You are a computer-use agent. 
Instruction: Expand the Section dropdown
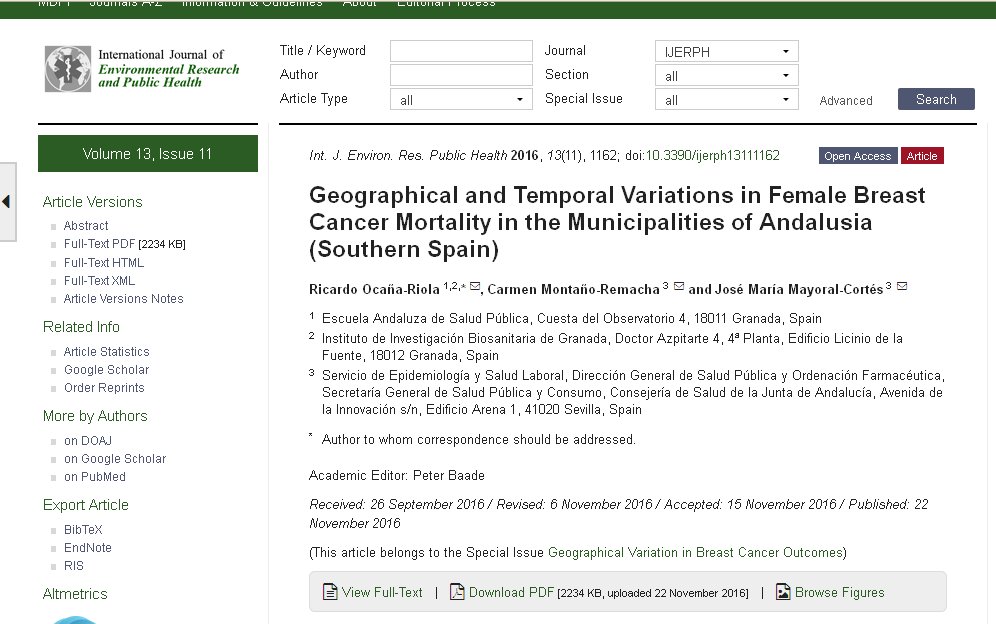click(x=726, y=75)
